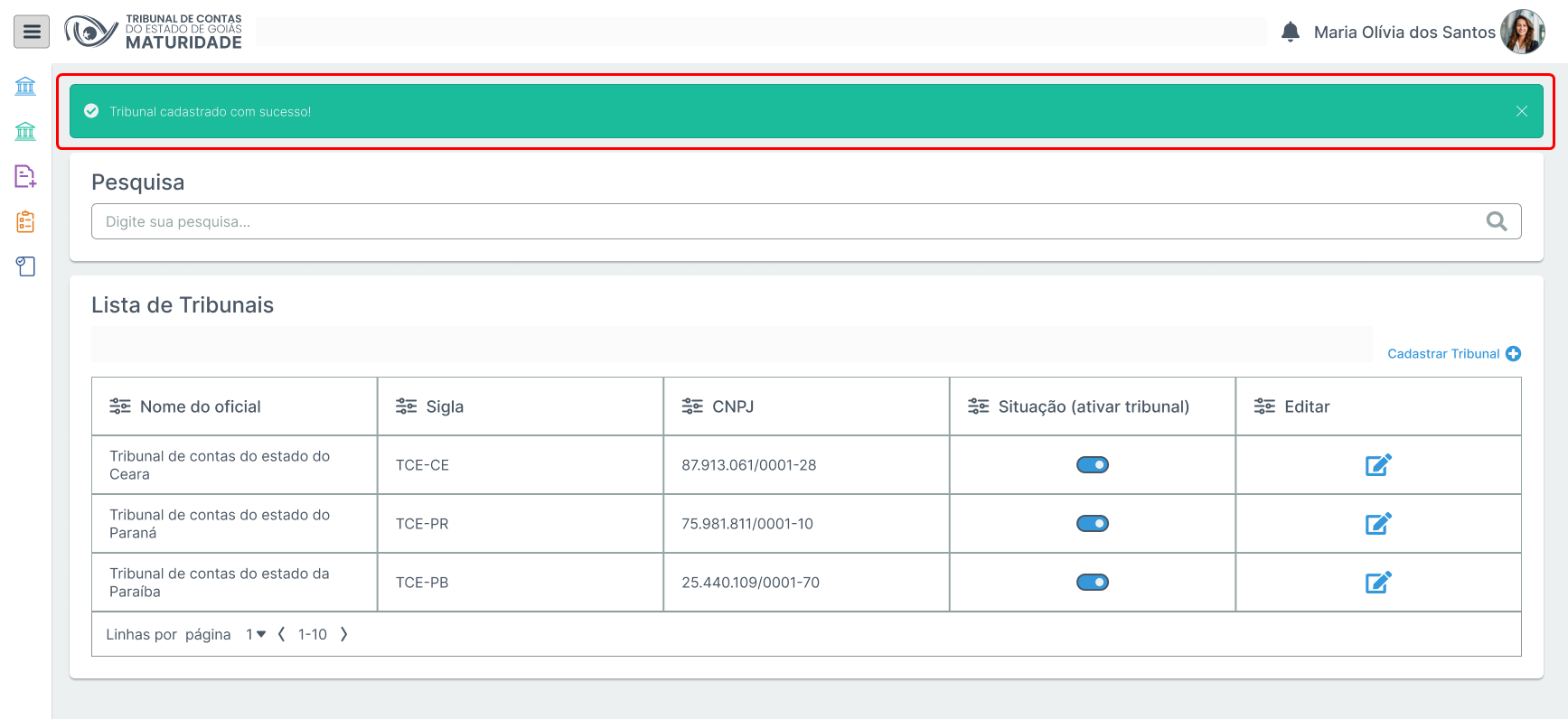
Task: Go to previous page of results
Action: point(282,634)
